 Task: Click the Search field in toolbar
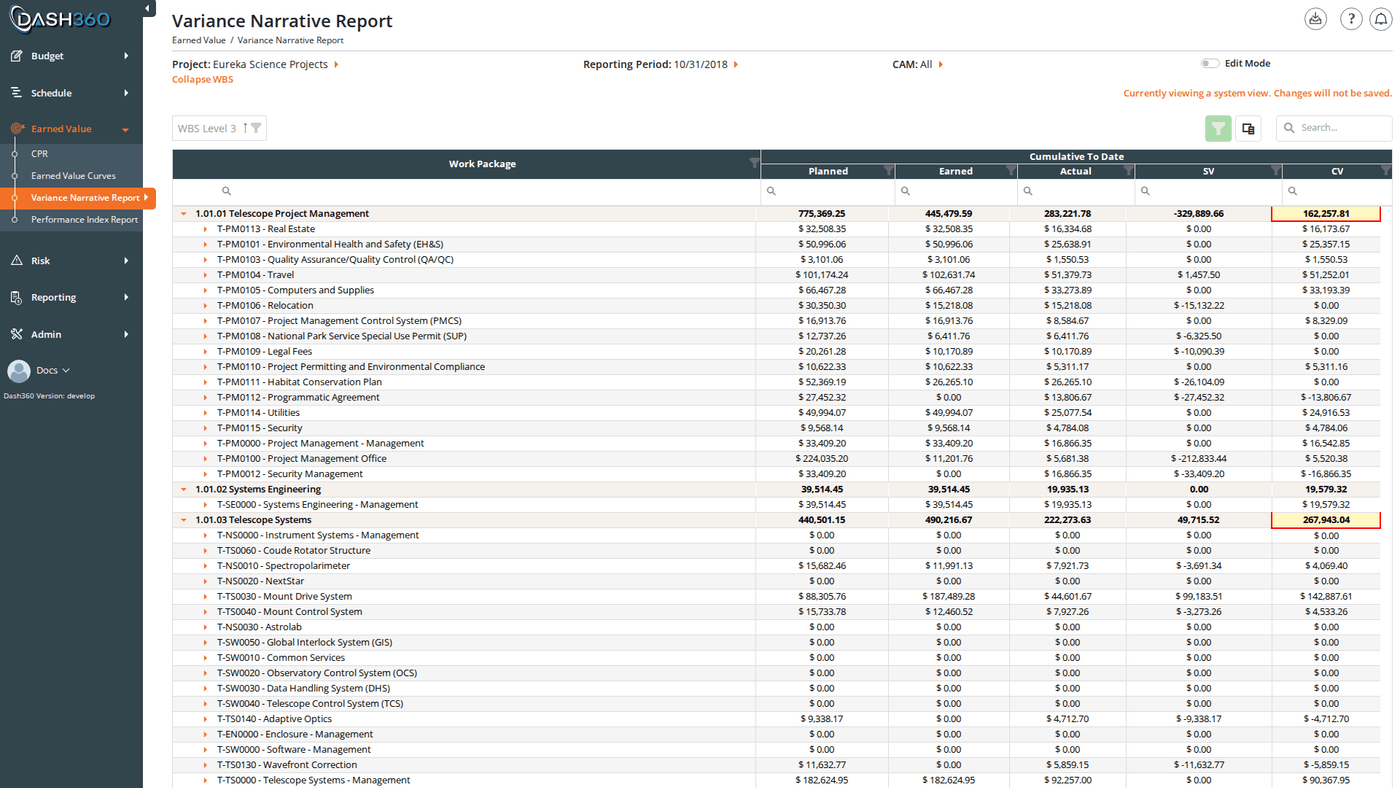[x=1334, y=128]
